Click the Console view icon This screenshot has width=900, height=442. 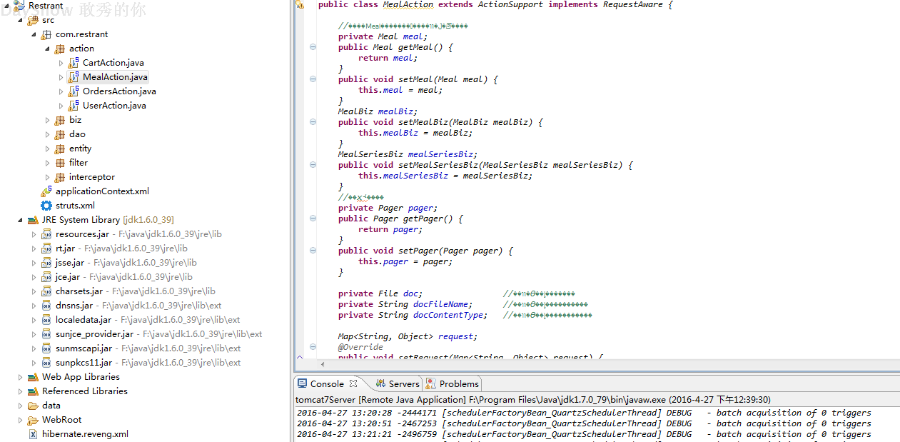pyautogui.click(x=302, y=383)
